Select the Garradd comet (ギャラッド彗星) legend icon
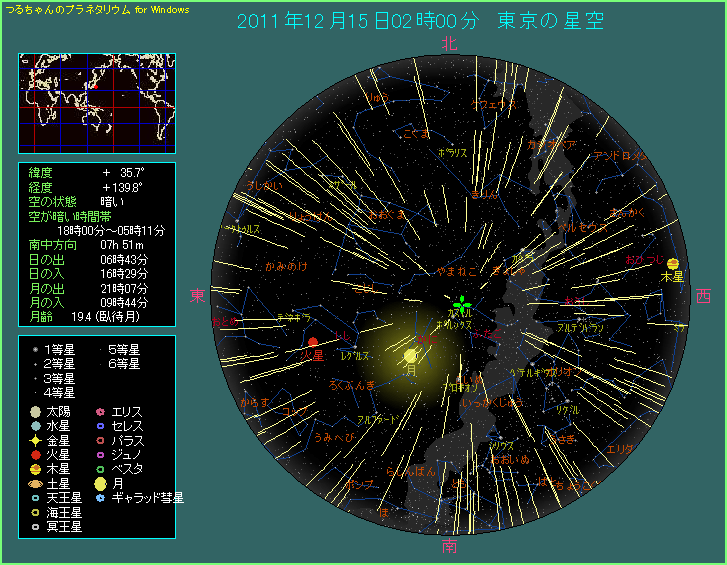This screenshot has width=727, height=565. [100, 497]
